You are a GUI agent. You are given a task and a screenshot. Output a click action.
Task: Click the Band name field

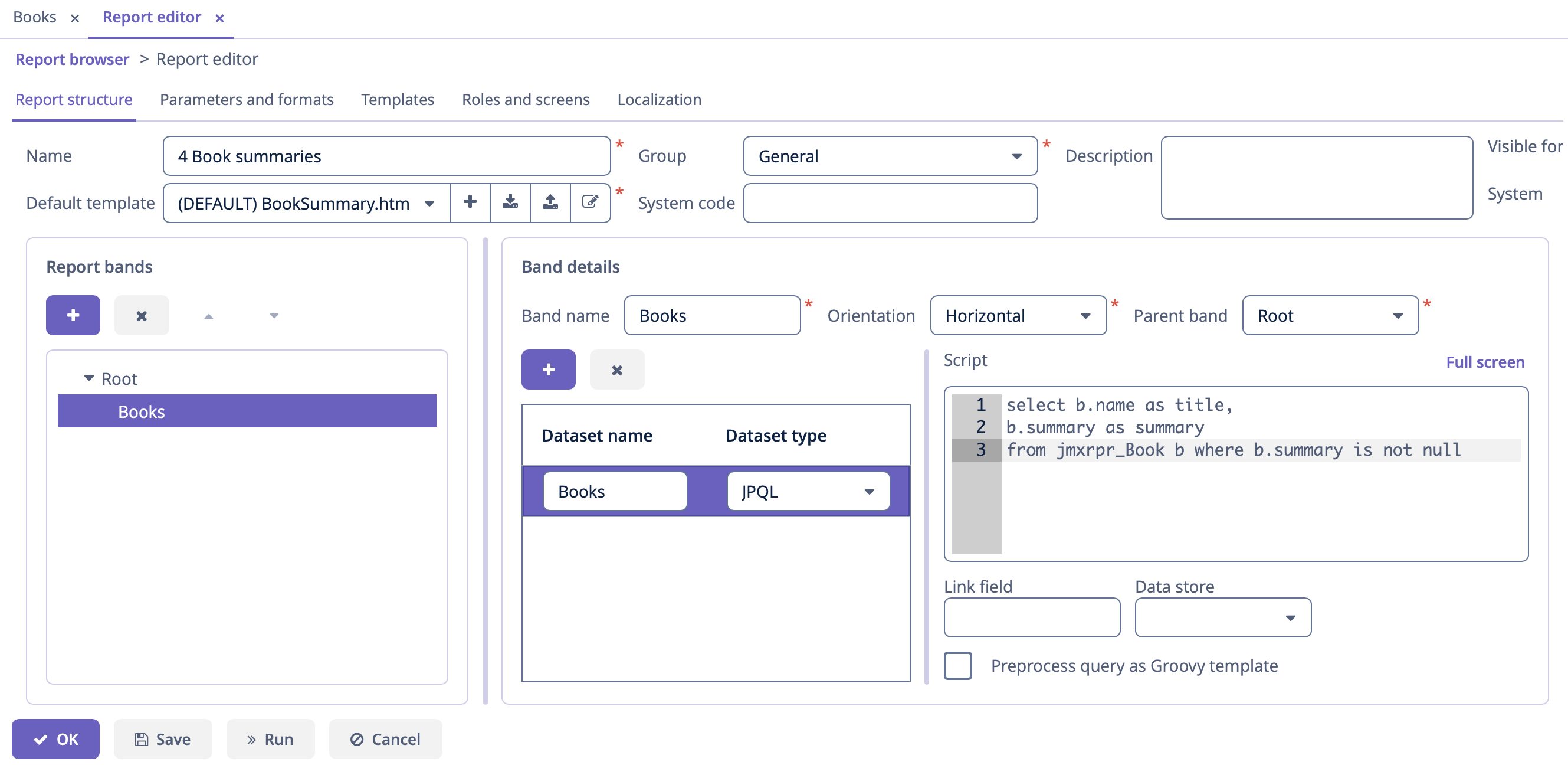712,315
